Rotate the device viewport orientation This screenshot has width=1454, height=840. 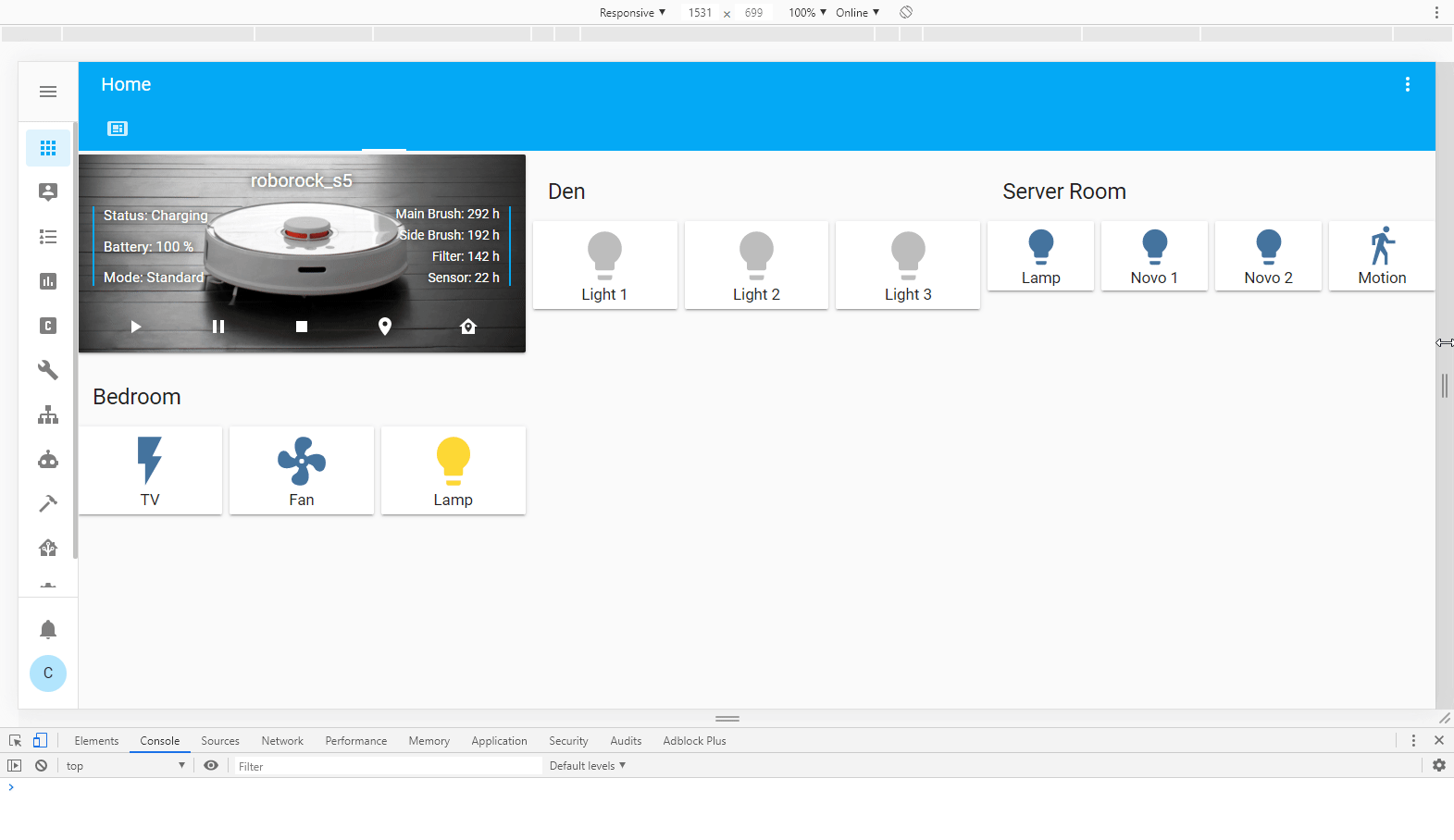pos(906,12)
